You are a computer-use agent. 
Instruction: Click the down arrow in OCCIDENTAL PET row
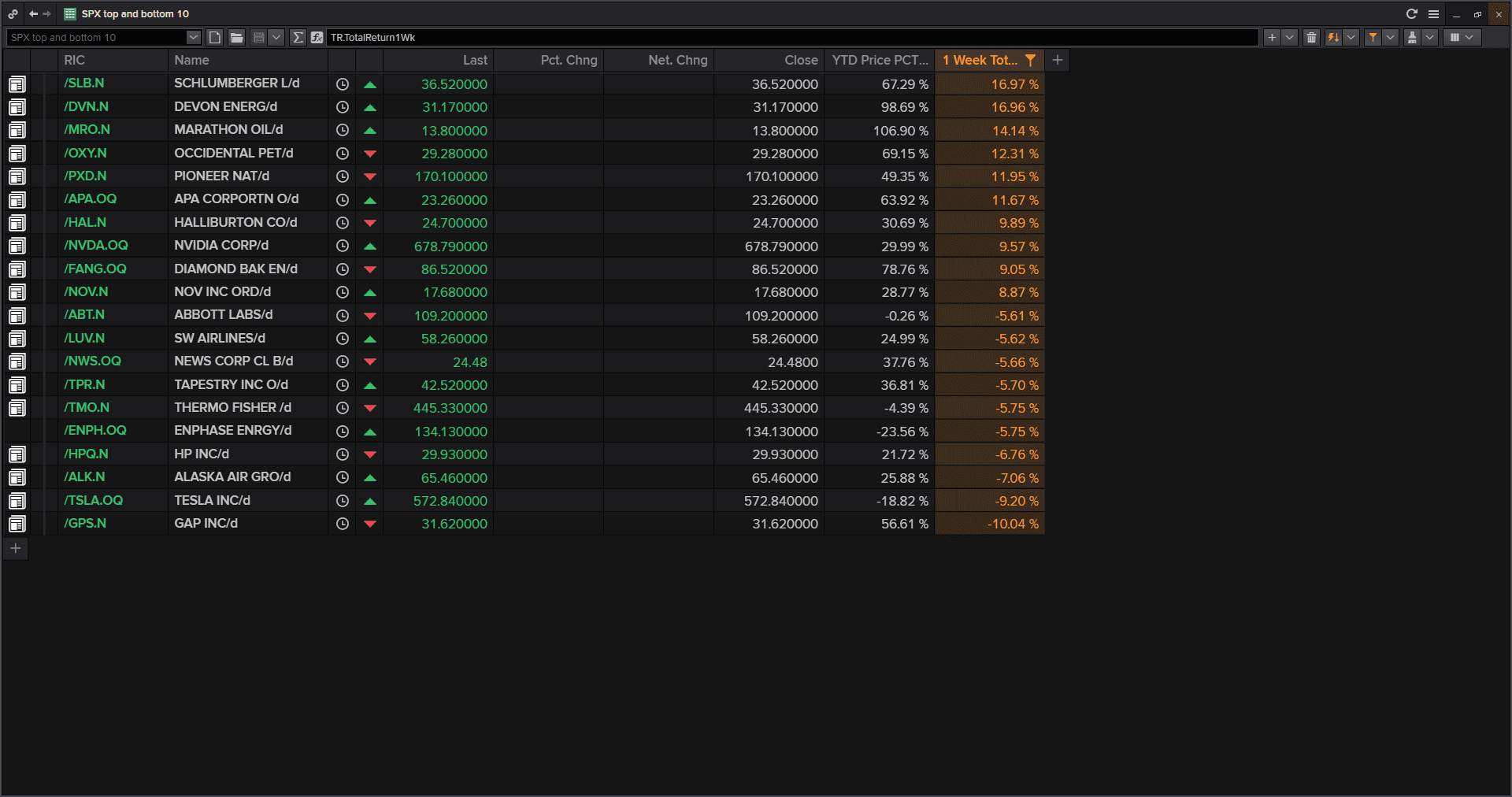coord(370,154)
